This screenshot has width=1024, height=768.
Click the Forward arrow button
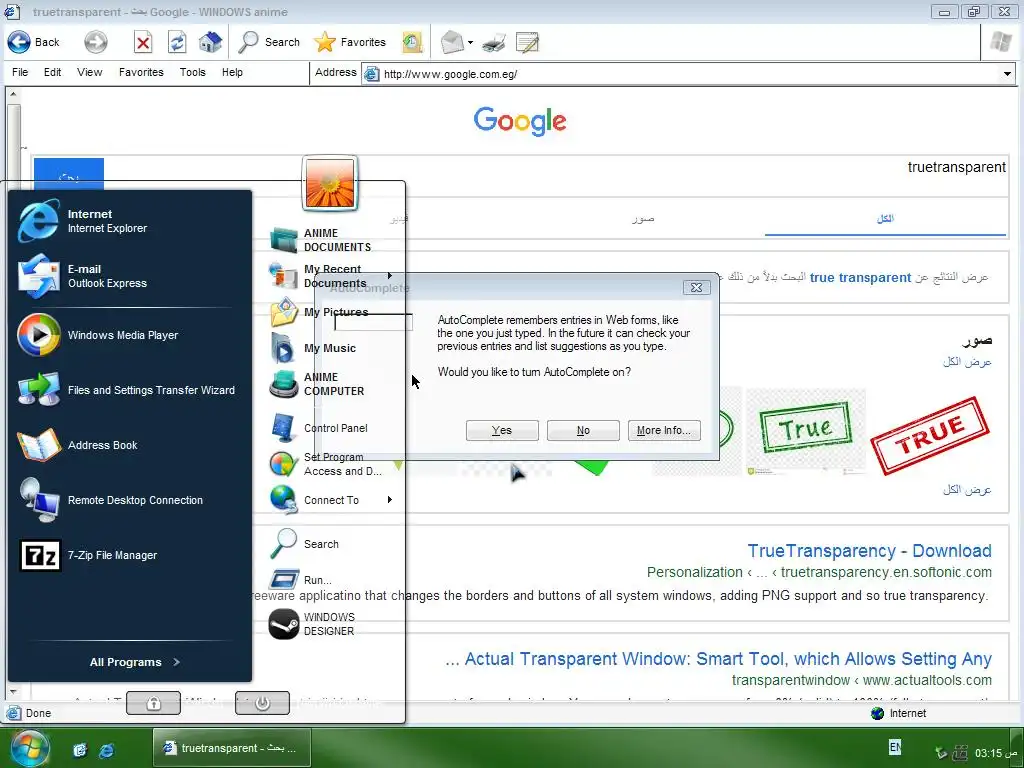point(95,42)
